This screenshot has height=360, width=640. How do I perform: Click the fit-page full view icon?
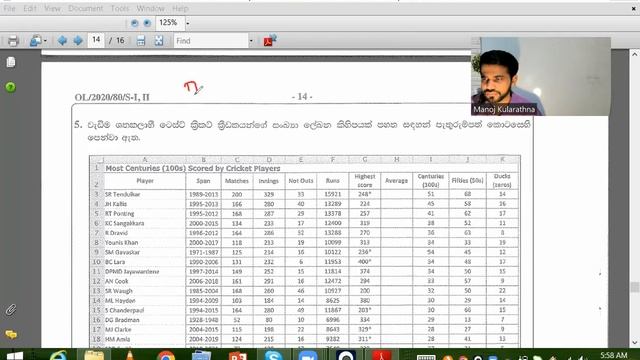(x=159, y=40)
